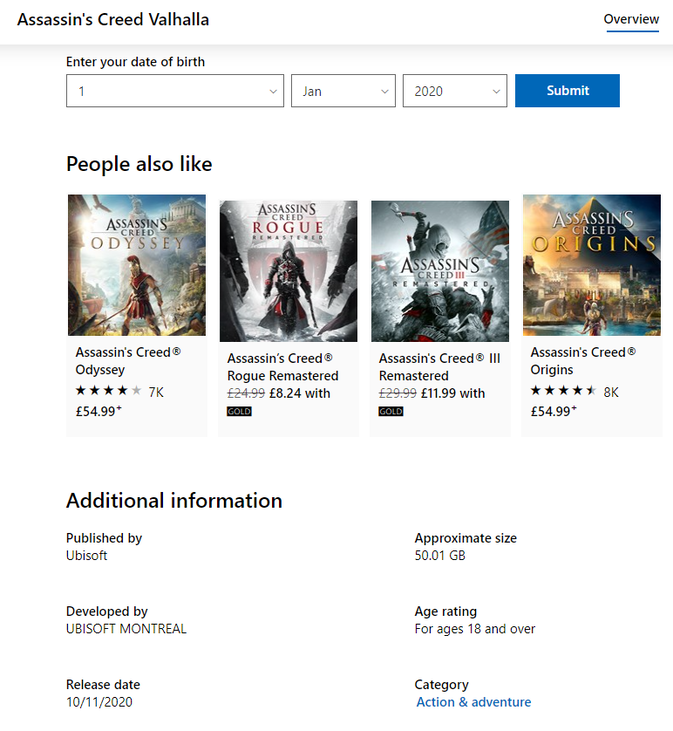This screenshot has height=731, width=673.
Task: Click the £11.99 discounted price
Action: point(438,393)
